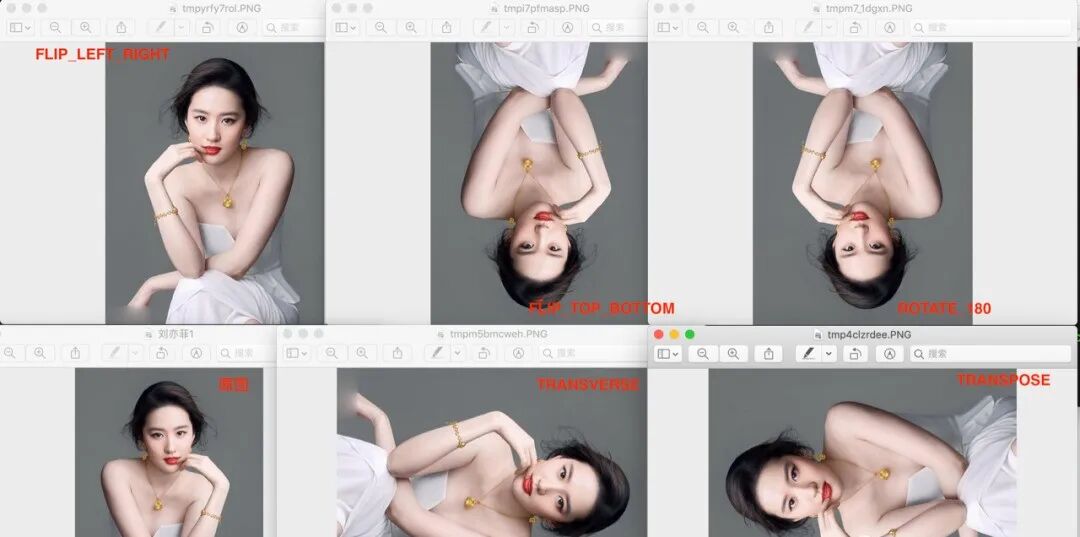
Task: Open sidebar view menu in tmp4clzrdee.PNG window
Action: click(x=667, y=354)
